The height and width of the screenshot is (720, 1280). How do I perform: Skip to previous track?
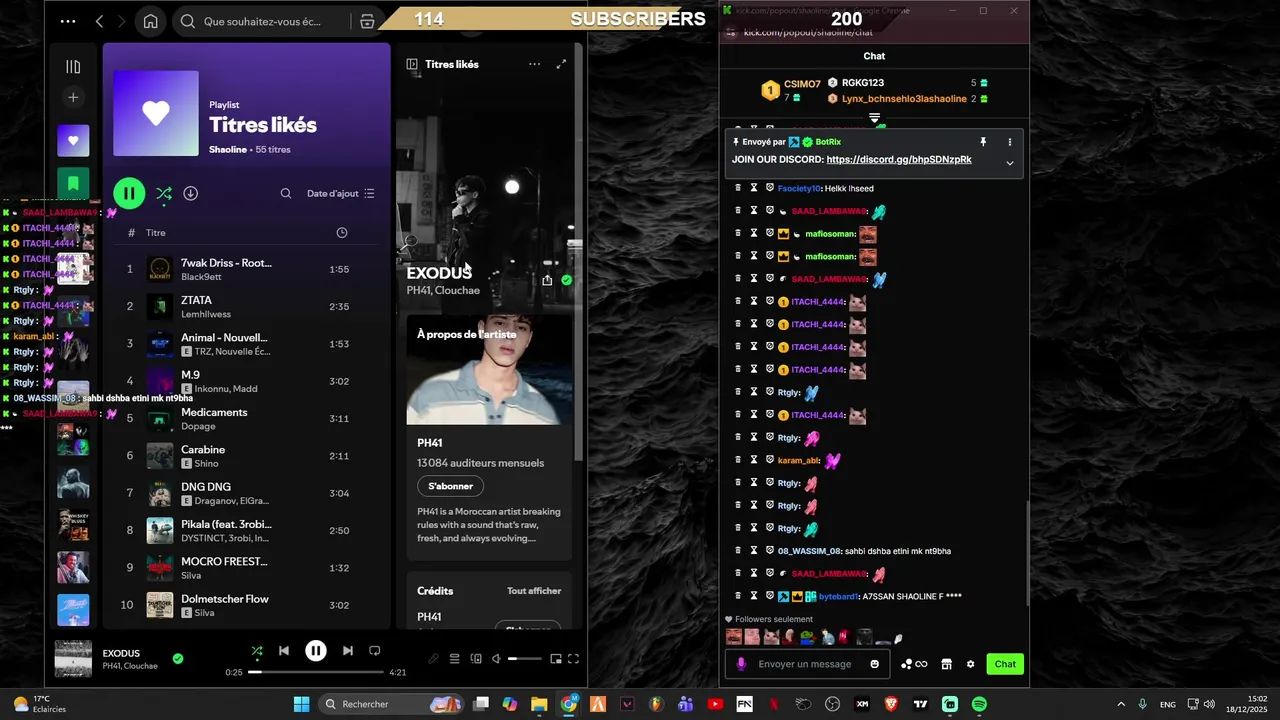284,651
